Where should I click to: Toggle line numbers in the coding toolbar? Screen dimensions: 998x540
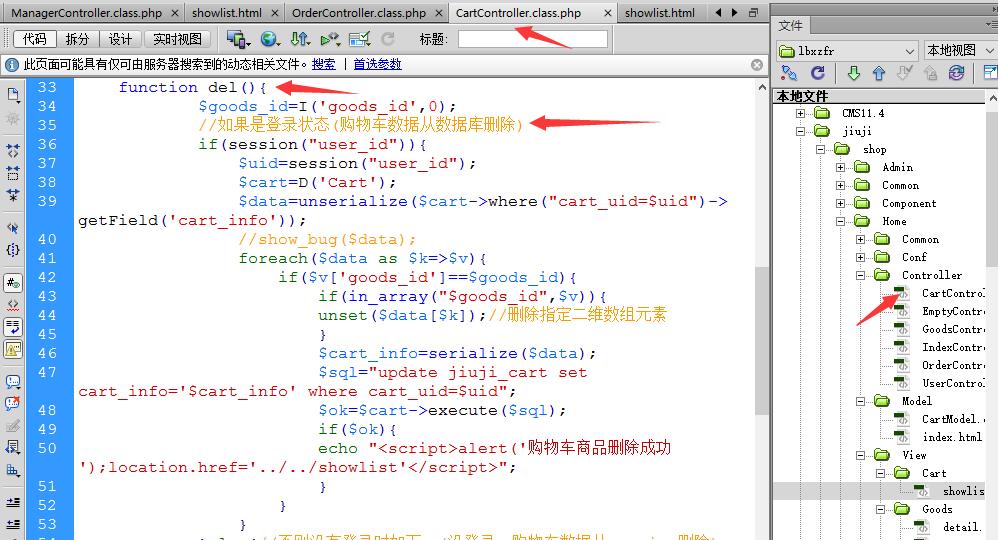click(x=13, y=282)
